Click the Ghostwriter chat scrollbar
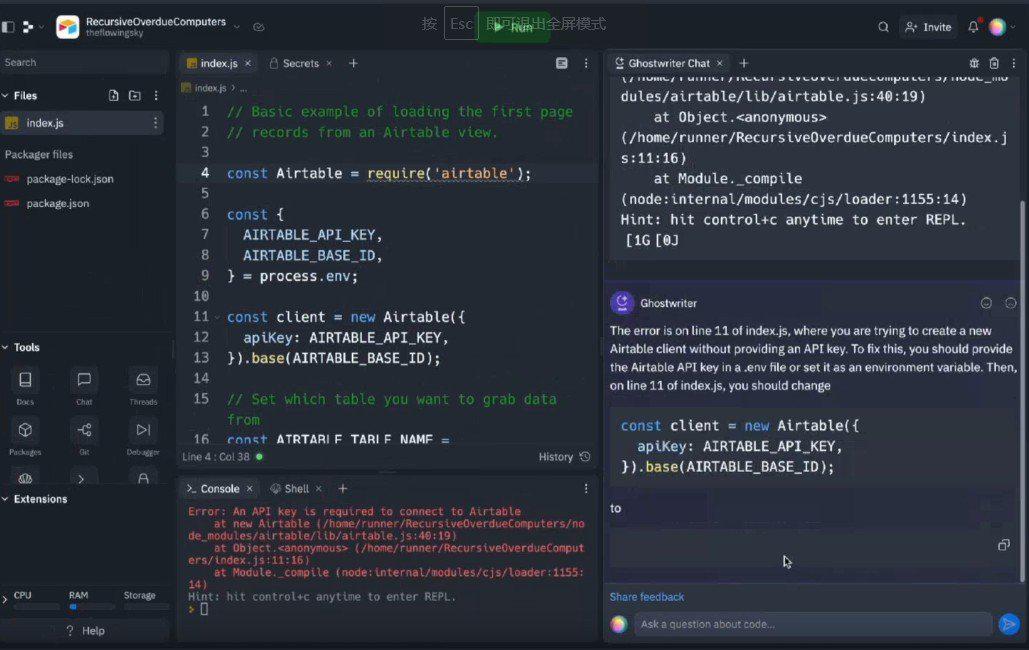 [x=1022, y=391]
